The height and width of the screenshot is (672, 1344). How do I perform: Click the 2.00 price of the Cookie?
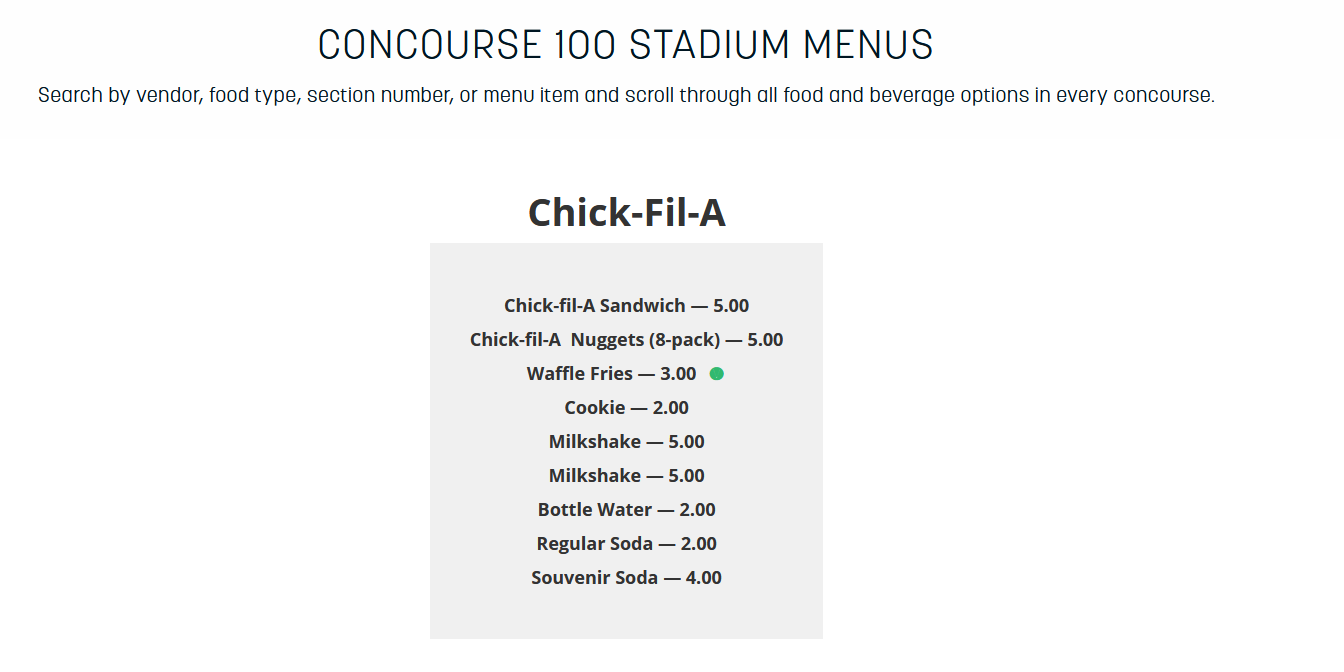coord(671,408)
